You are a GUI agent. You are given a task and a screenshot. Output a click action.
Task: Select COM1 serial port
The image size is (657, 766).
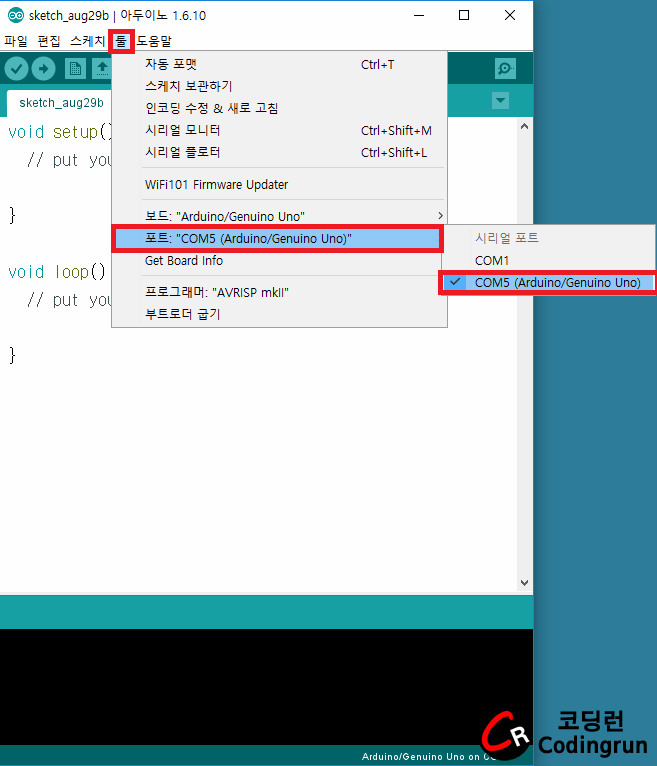tap(549, 260)
